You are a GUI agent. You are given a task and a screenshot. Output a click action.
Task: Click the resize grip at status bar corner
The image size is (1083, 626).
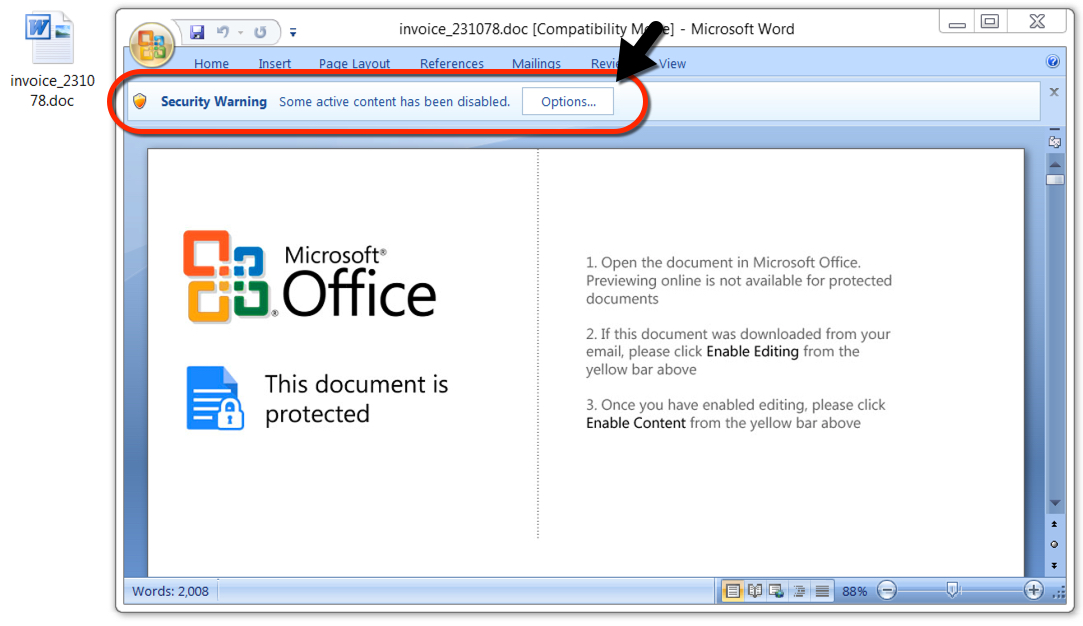[x=1059, y=592]
